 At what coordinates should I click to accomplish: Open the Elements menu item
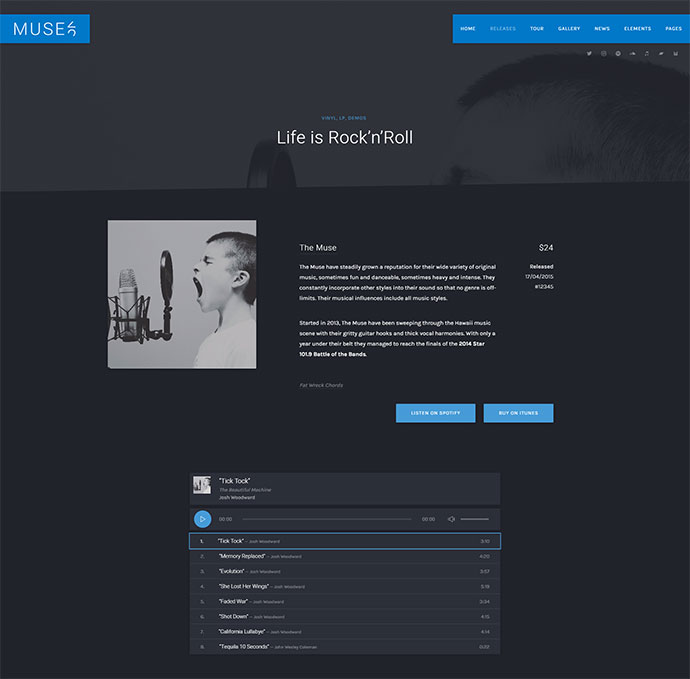(637, 29)
